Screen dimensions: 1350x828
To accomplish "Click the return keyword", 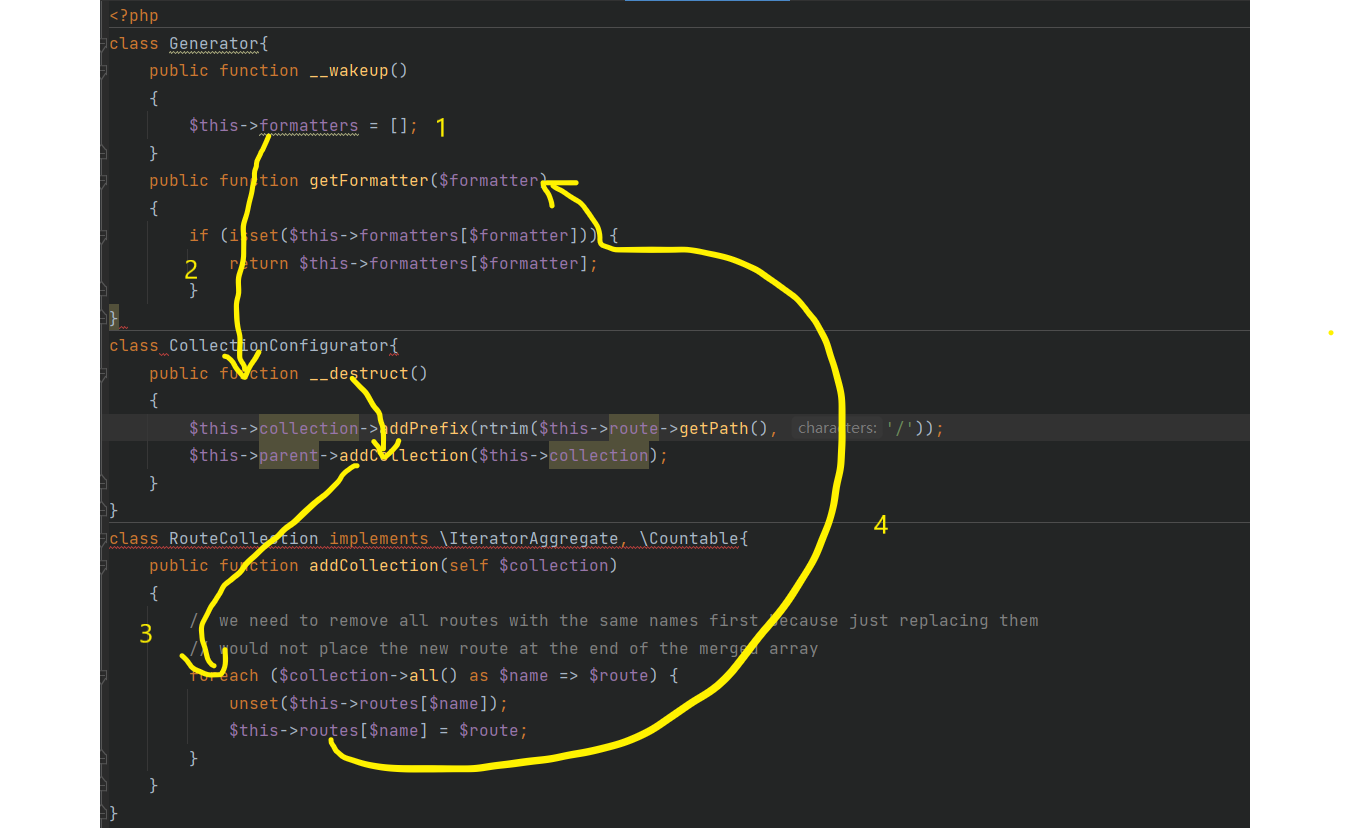I will pos(259,263).
